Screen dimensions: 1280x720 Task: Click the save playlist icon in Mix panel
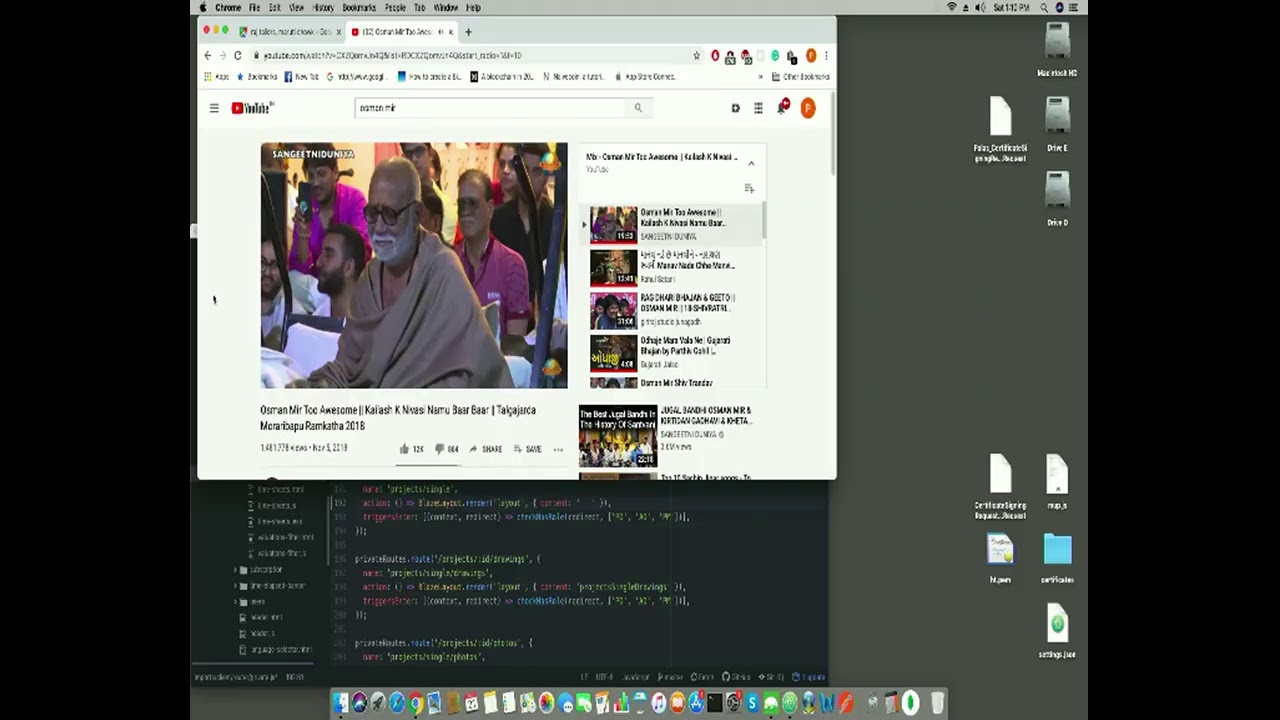click(749, 188)
